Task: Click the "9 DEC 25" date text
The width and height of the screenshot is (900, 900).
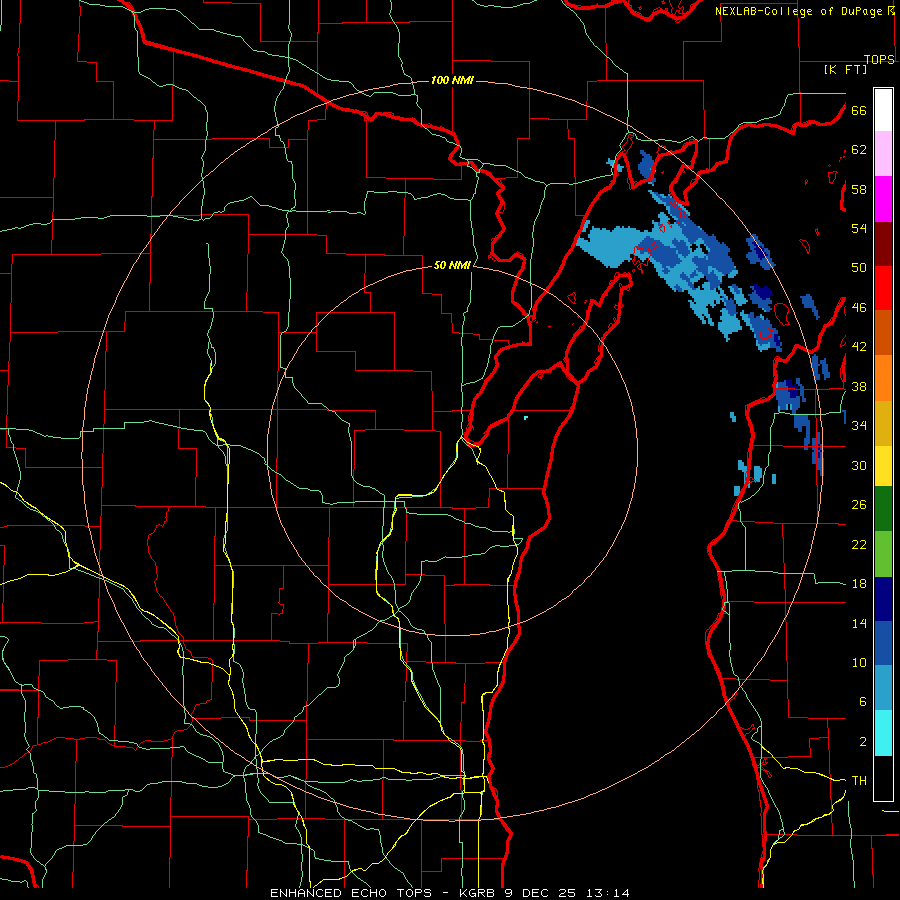Action: pos(540,893)
